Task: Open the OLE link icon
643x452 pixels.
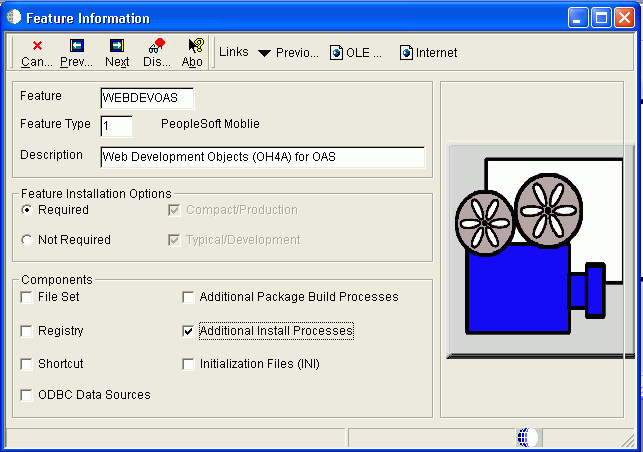Action: click(336, 53)
